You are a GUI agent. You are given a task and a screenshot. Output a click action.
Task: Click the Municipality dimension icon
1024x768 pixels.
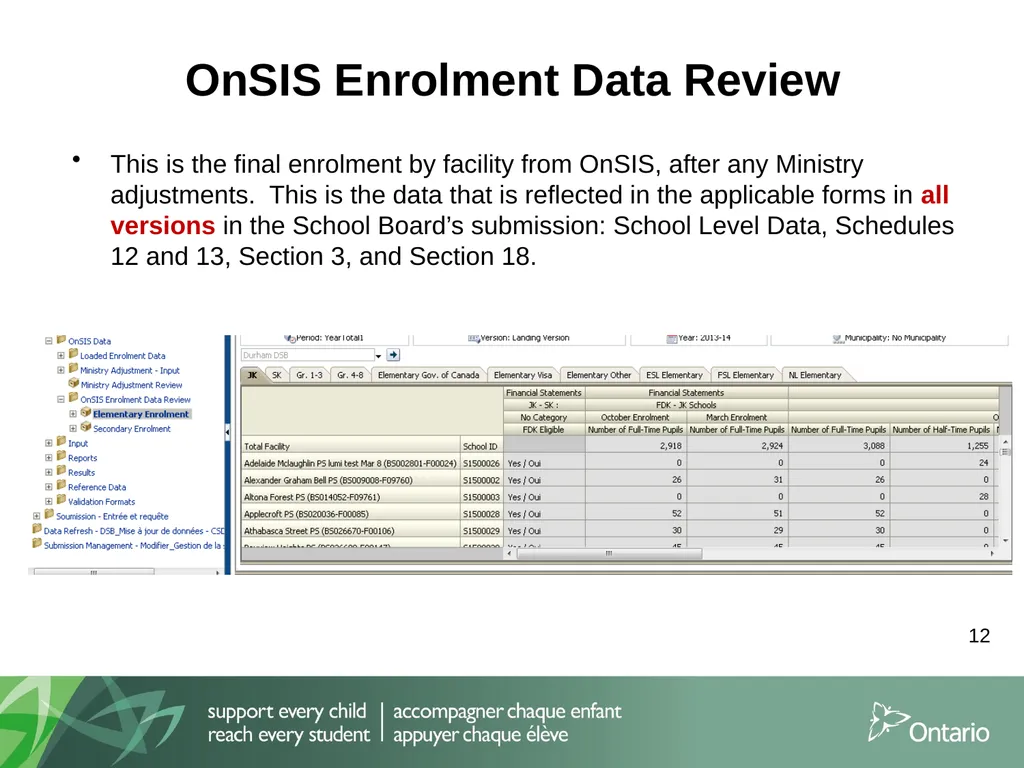coord(838,338)
